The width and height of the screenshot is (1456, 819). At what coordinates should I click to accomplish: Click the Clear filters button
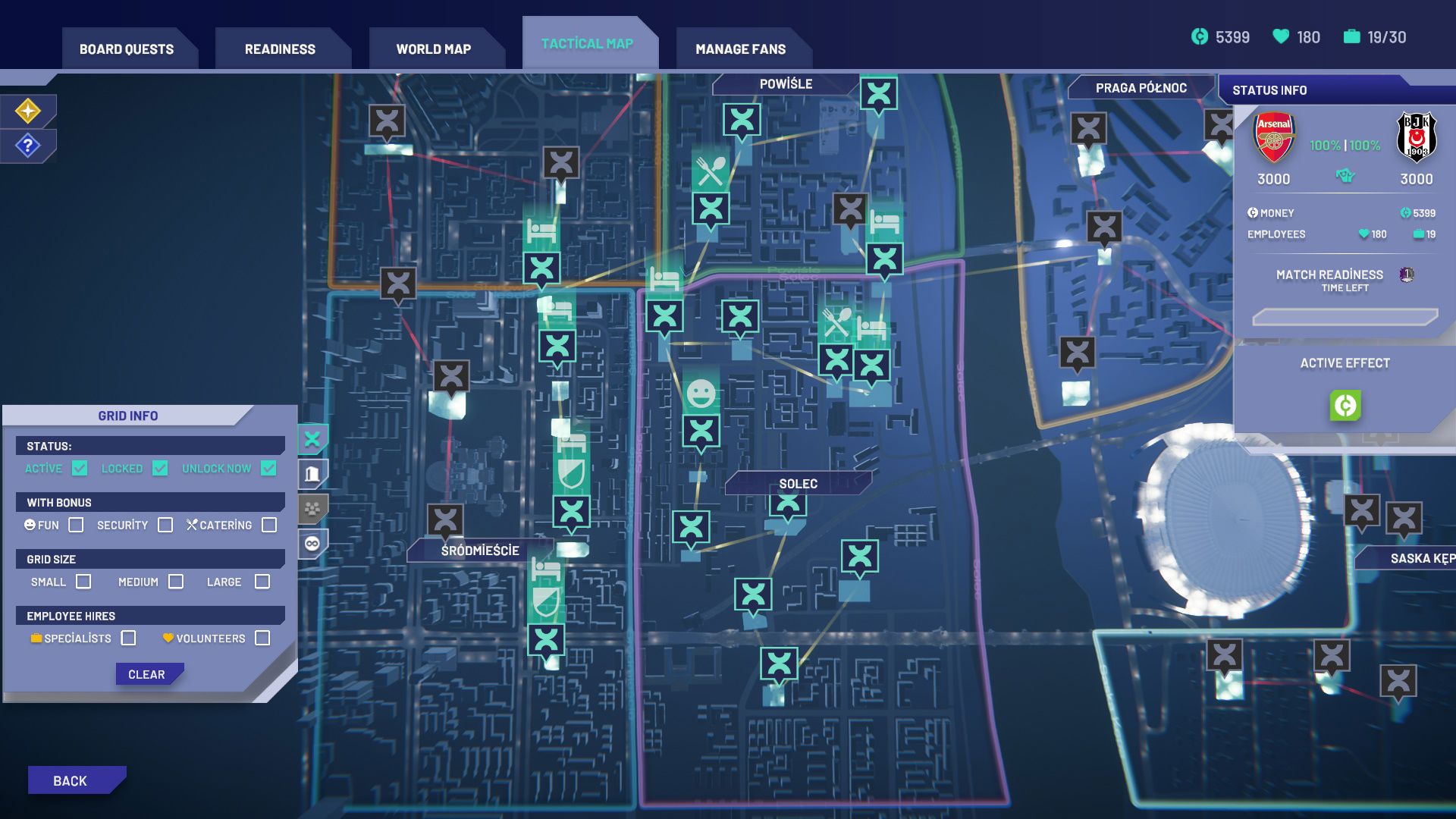pos(147,674)
